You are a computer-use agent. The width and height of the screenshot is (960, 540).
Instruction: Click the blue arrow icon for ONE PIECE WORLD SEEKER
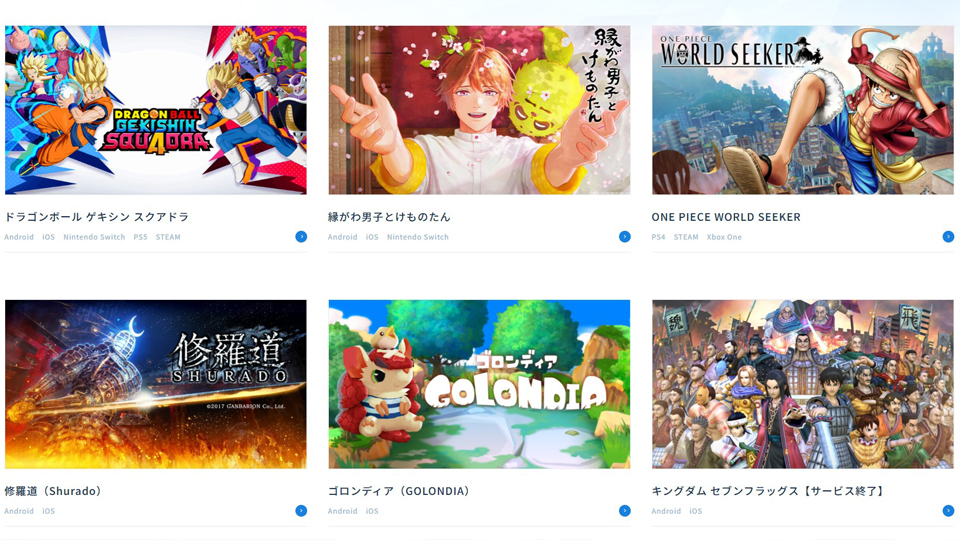[x=948, y=237]
